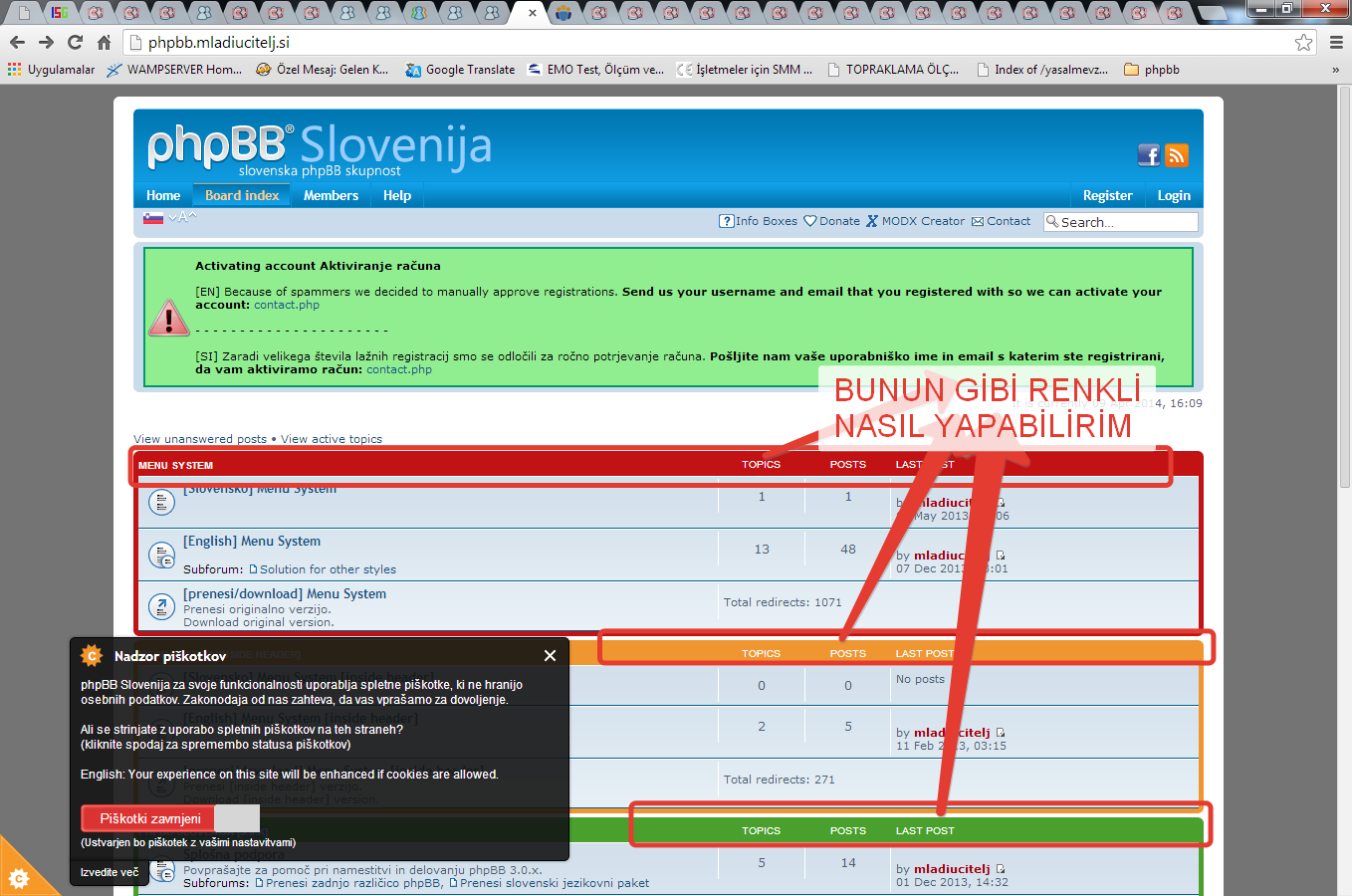Open View unanswered posts
The image size is (1352, 896).
point(200,439)
